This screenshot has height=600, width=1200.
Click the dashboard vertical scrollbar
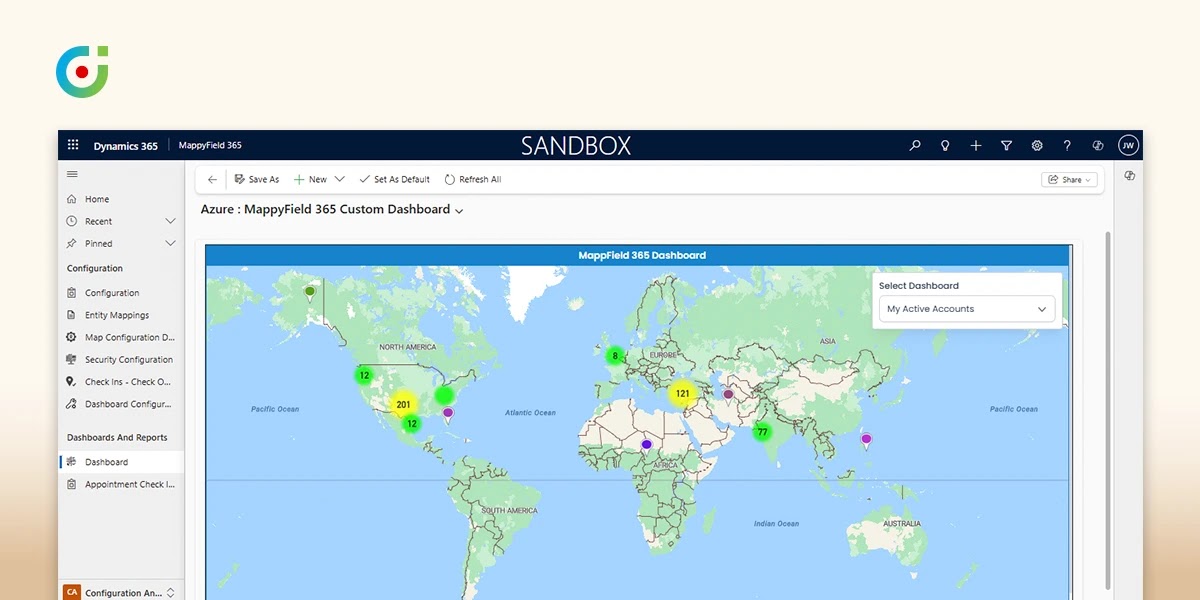click(x=1107, y=400)
